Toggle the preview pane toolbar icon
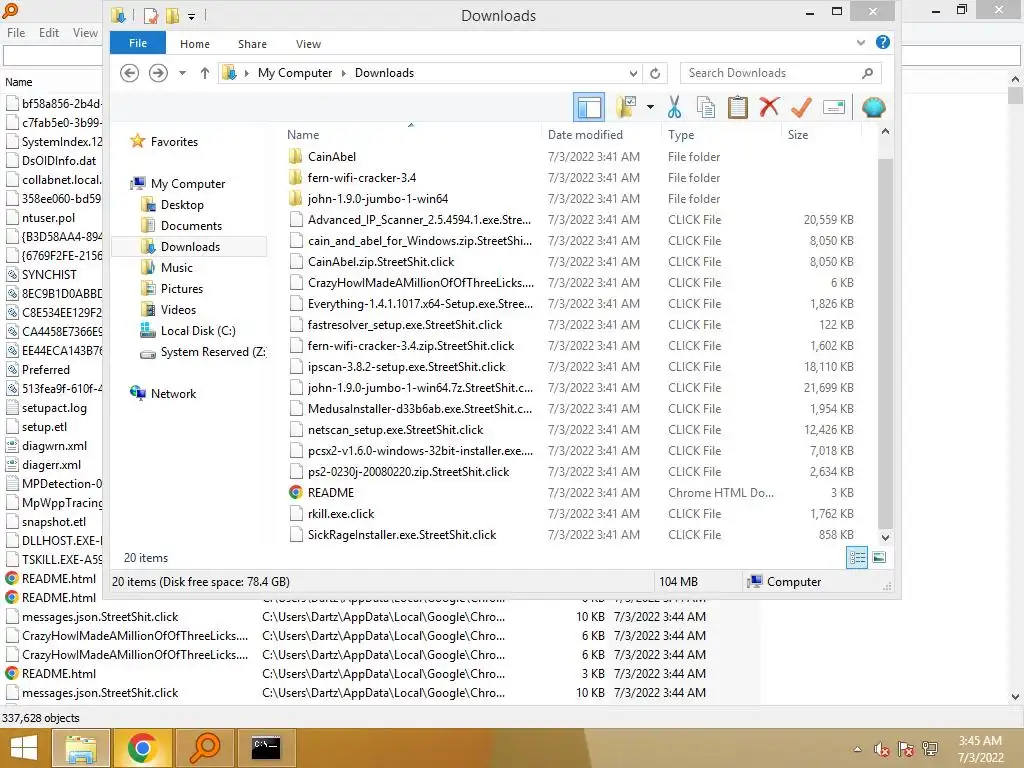Image resolution: width=1024 pixels, height=768 pixels. [588, 107]
